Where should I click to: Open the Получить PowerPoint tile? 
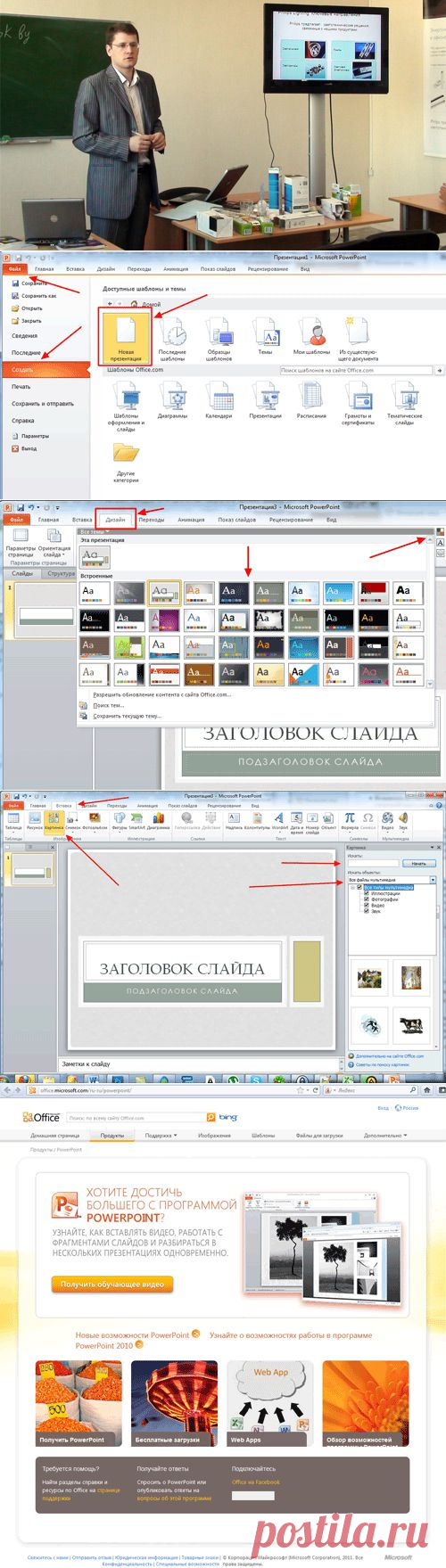click(78, 1402)
